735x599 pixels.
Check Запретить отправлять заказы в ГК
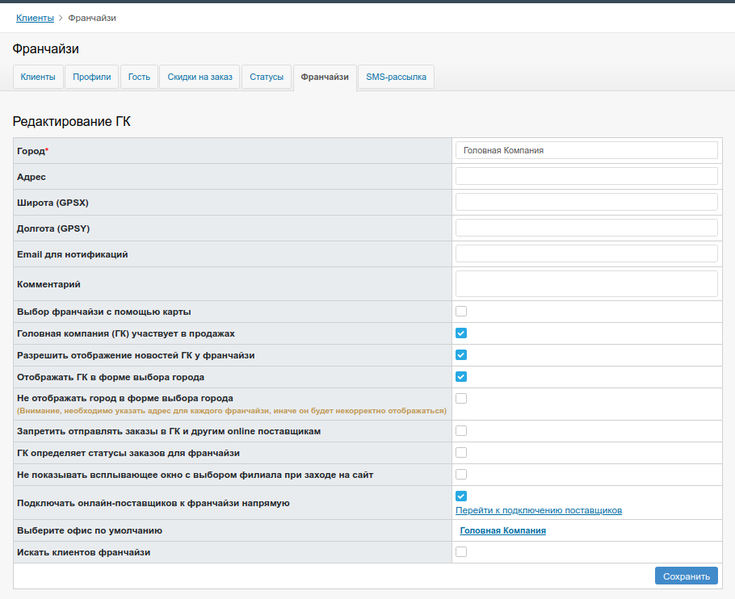[x=461, y=431]
